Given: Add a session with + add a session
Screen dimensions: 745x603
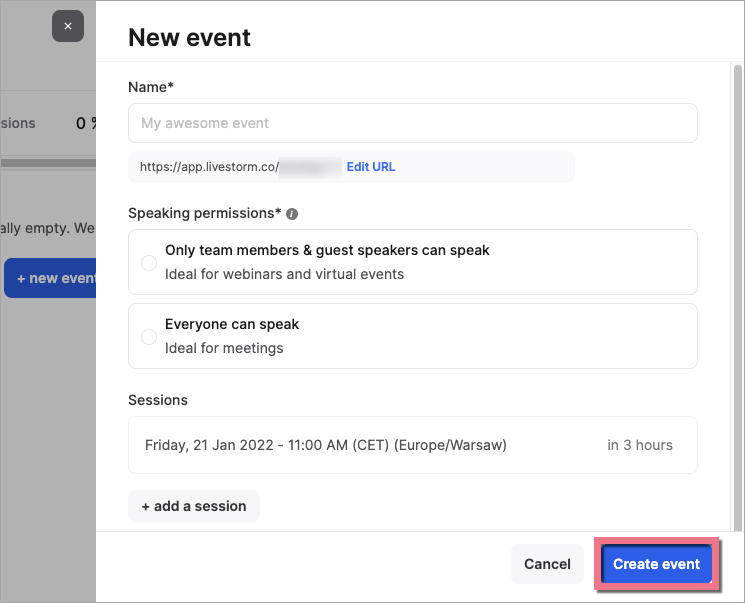Looking at the screenshot, I should click(194, 506).
